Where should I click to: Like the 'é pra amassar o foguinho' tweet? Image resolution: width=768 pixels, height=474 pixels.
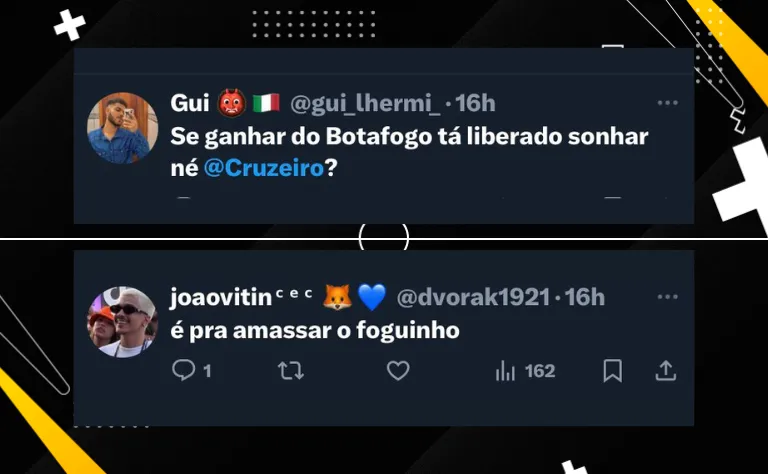(398, 371)
